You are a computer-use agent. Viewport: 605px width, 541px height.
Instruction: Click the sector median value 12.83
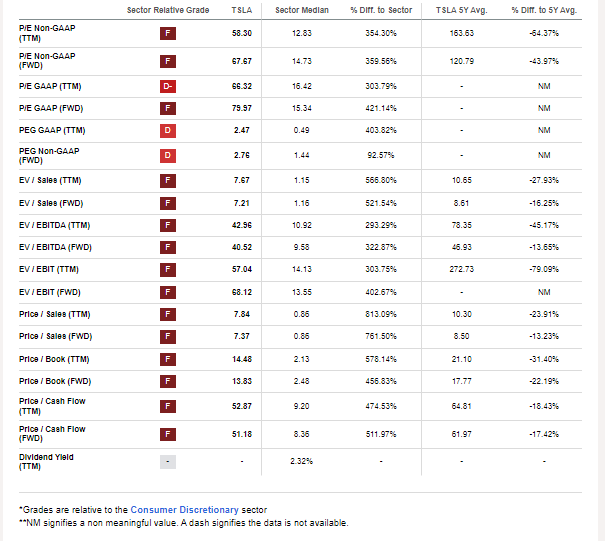point(302,34)
